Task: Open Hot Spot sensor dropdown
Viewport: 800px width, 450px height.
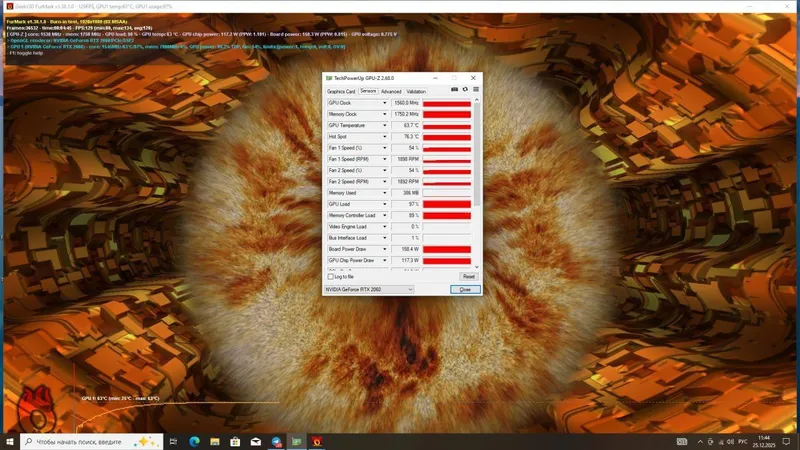Action: 385,137
